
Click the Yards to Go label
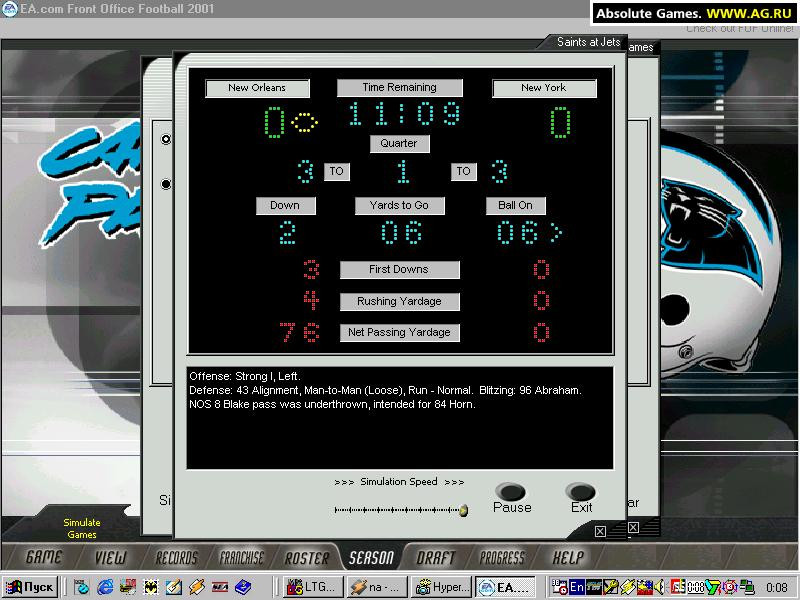pos(399,206)
